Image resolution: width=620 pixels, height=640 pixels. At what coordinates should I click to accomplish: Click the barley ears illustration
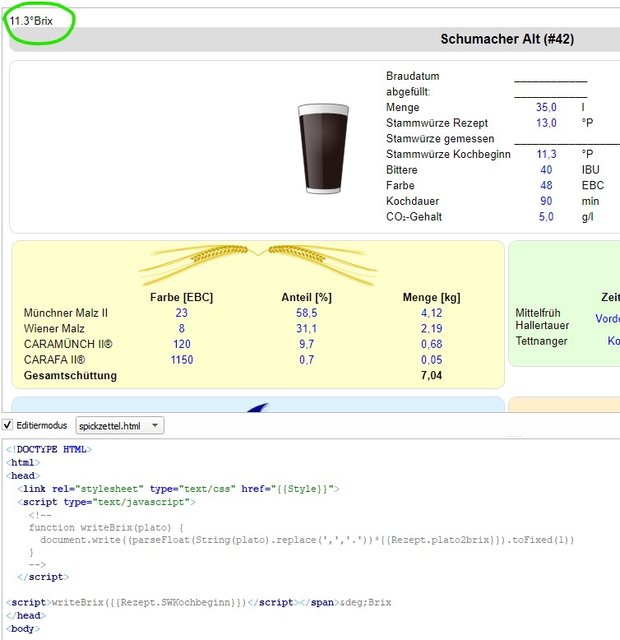pyautogui.click(x=258, y=265)
